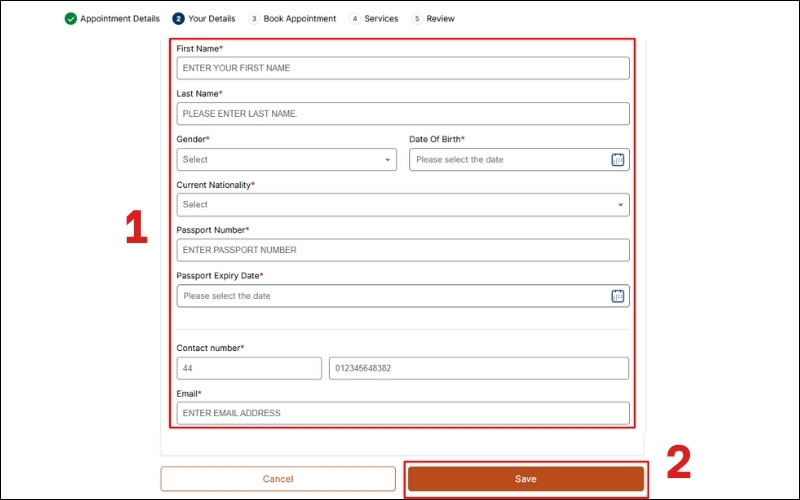Click the Gender dropdown arrow

click(x=387, y=160)
